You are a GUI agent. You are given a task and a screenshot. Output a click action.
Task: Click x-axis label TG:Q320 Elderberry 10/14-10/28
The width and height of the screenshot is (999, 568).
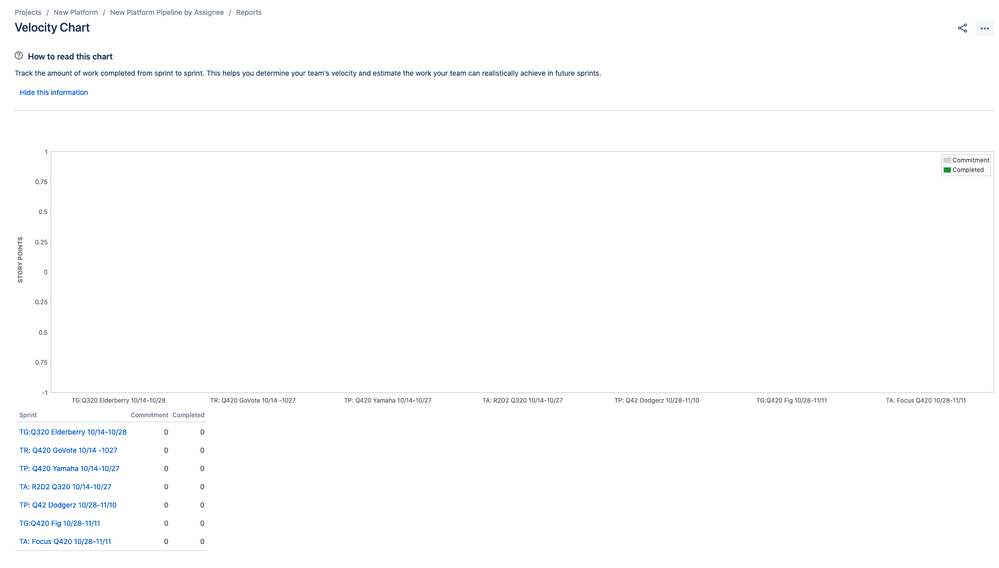pos(119,401)
